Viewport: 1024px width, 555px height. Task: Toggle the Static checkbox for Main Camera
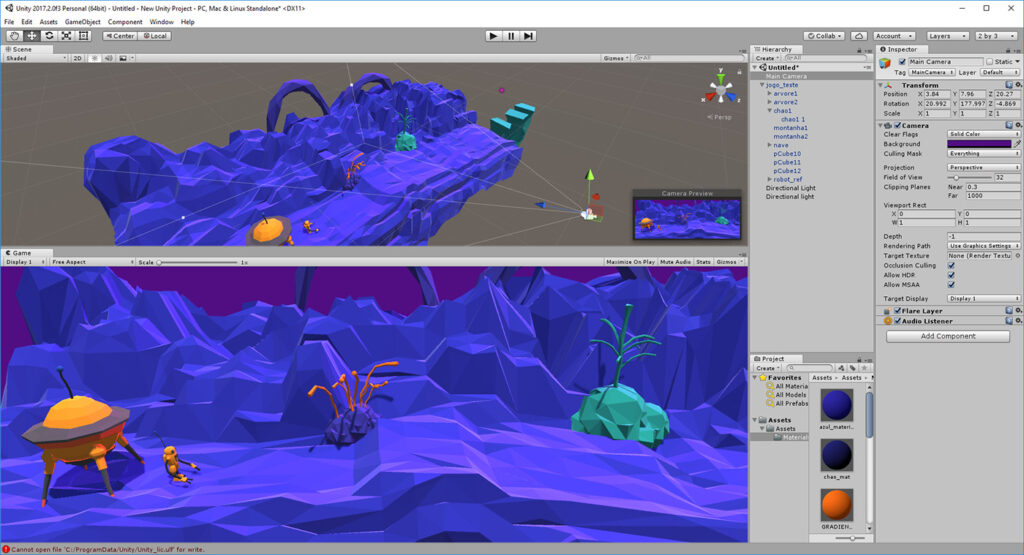989,62
